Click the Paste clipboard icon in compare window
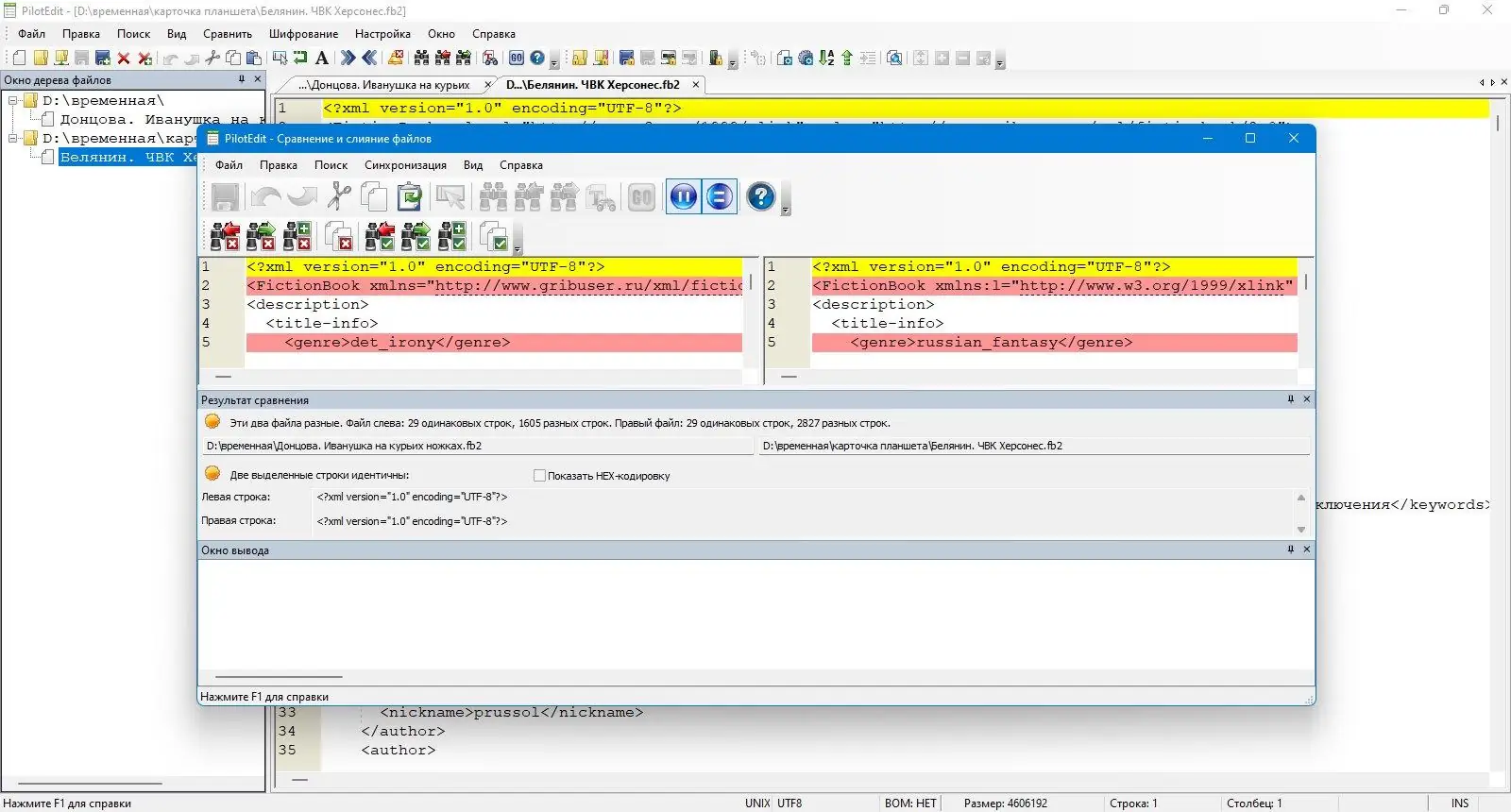Image resolution: width=1511 pixels, height=812 pixels. (x=410, y=197)
